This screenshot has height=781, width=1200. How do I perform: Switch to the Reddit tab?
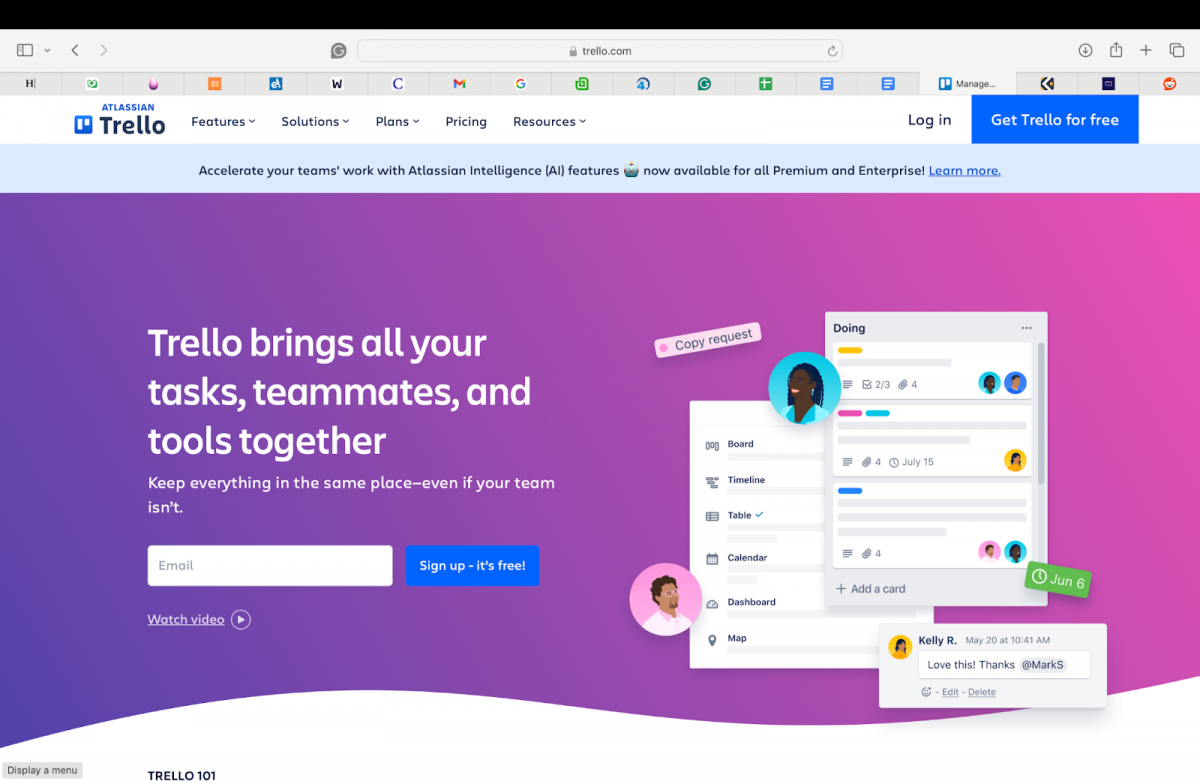point(1170,84)
